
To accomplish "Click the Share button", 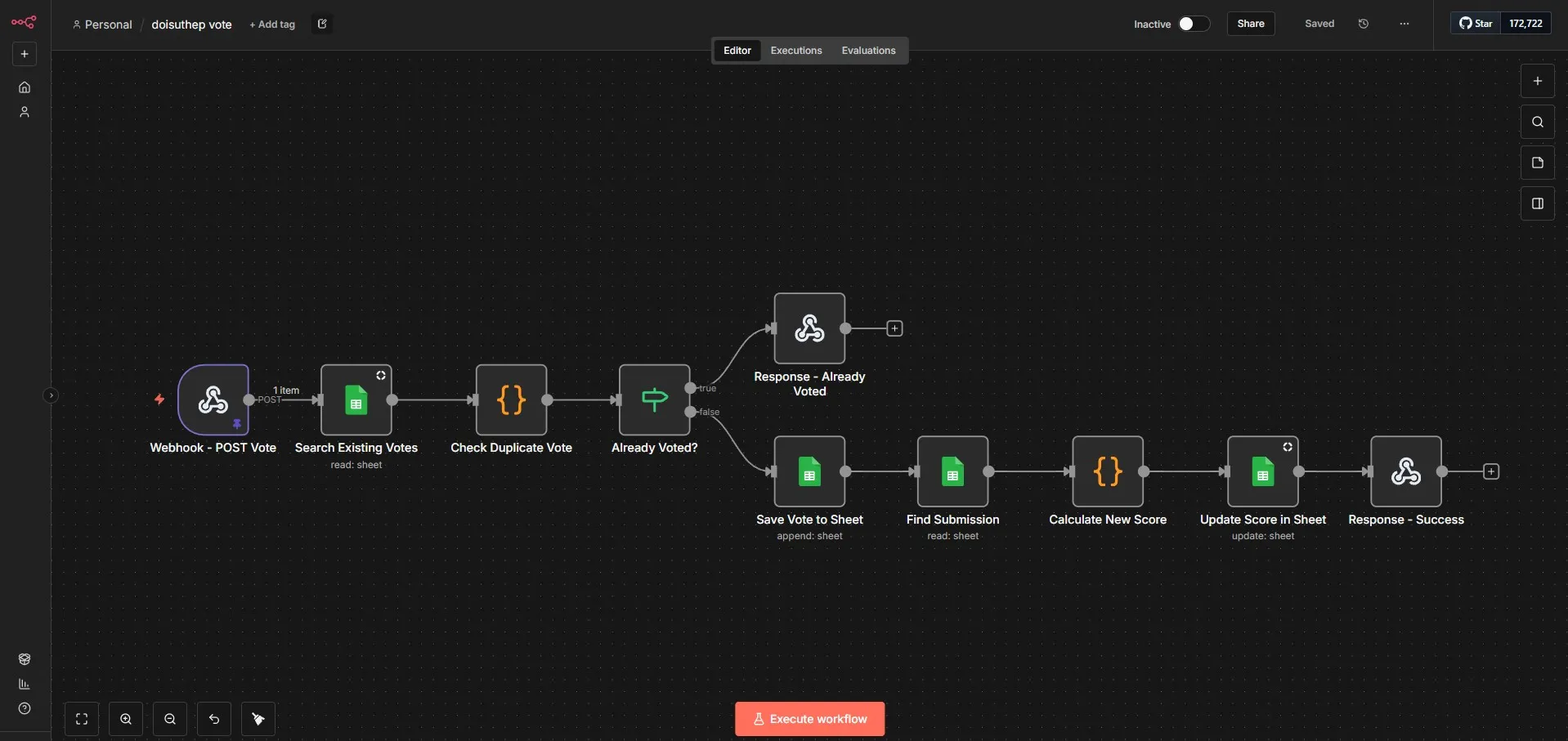I will click(1250, 24).
